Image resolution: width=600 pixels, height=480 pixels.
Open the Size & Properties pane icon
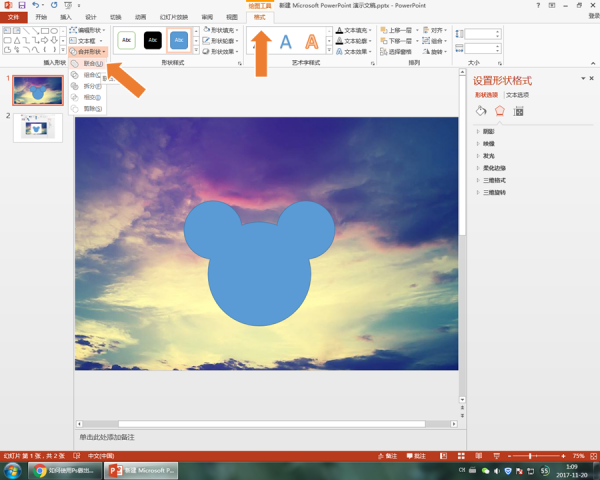coord(518,111)
